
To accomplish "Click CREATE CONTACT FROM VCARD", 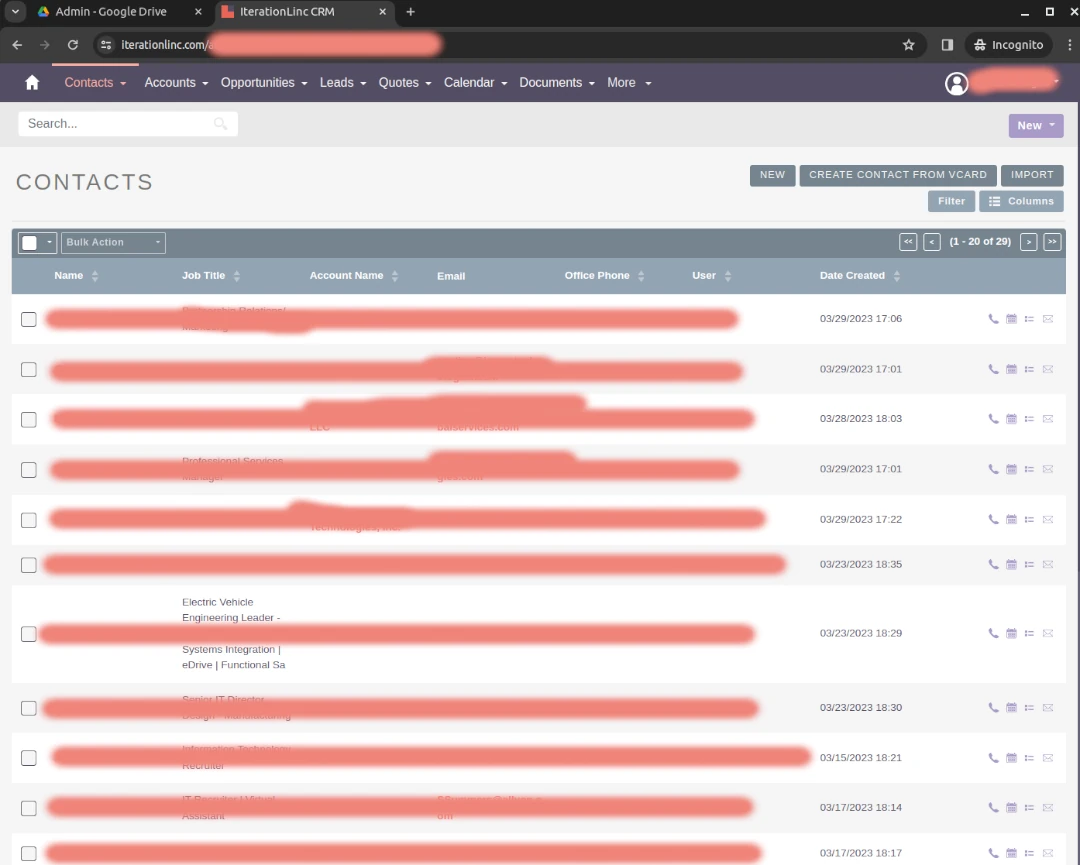I will tap(897, 175).
